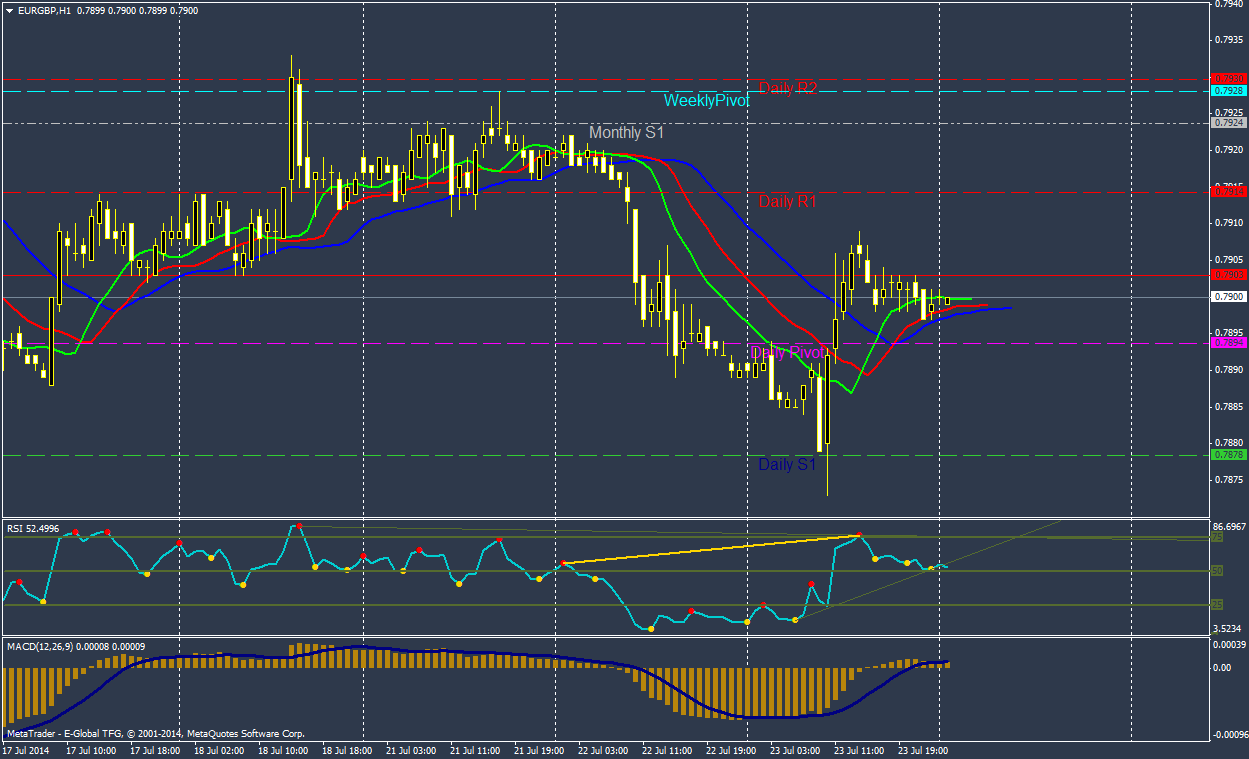Click the gray 0.7924 price tag

1227,123
